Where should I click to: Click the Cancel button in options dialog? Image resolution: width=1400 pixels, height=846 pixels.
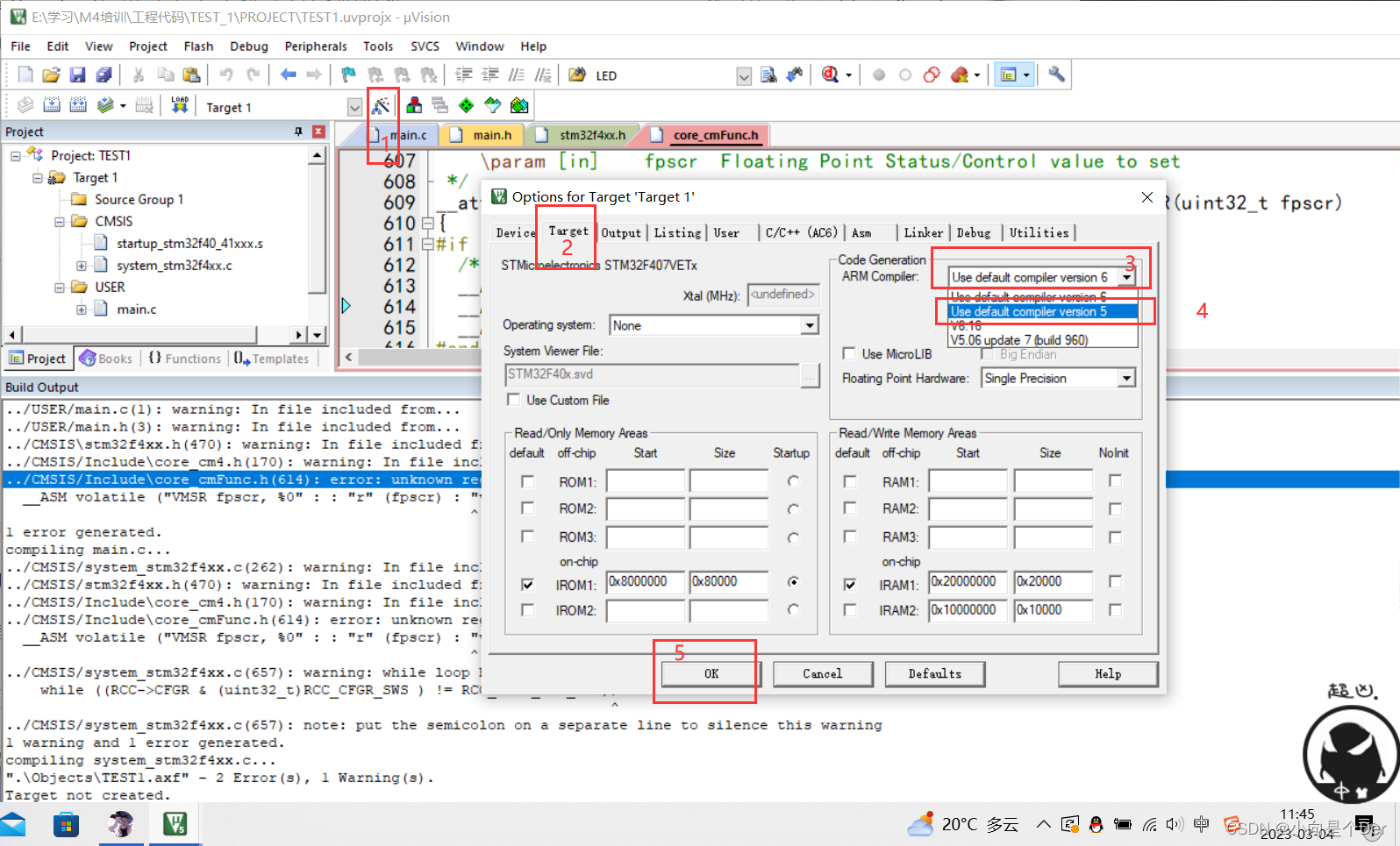click(823, 673)
